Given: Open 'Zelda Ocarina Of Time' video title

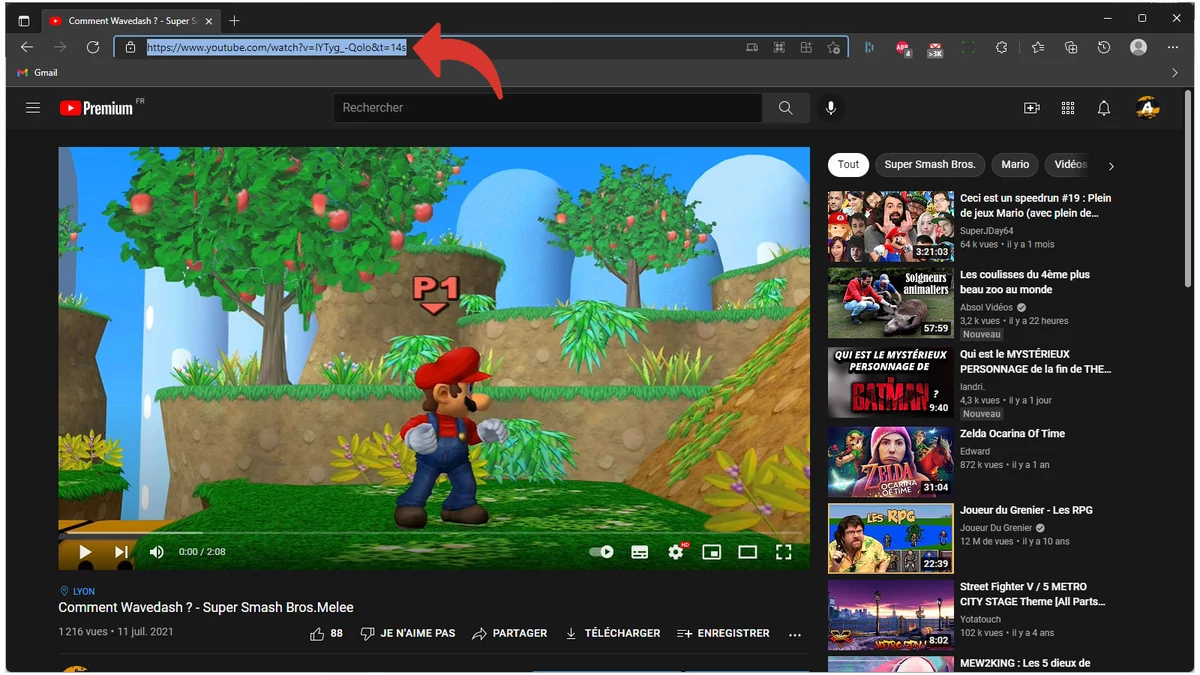Looking at the screenshot, I should [x=1012, y=434].
